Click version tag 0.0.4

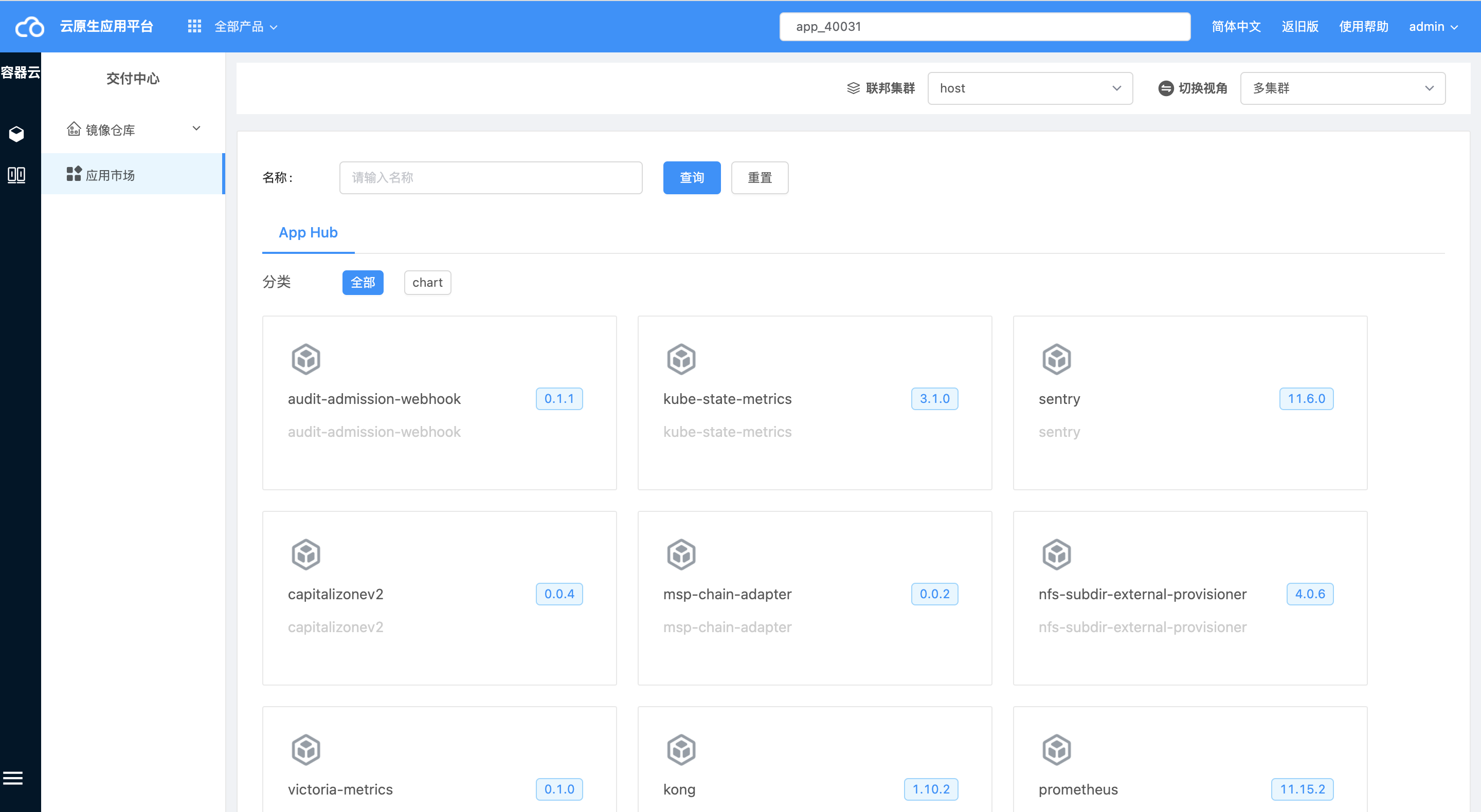559,594
